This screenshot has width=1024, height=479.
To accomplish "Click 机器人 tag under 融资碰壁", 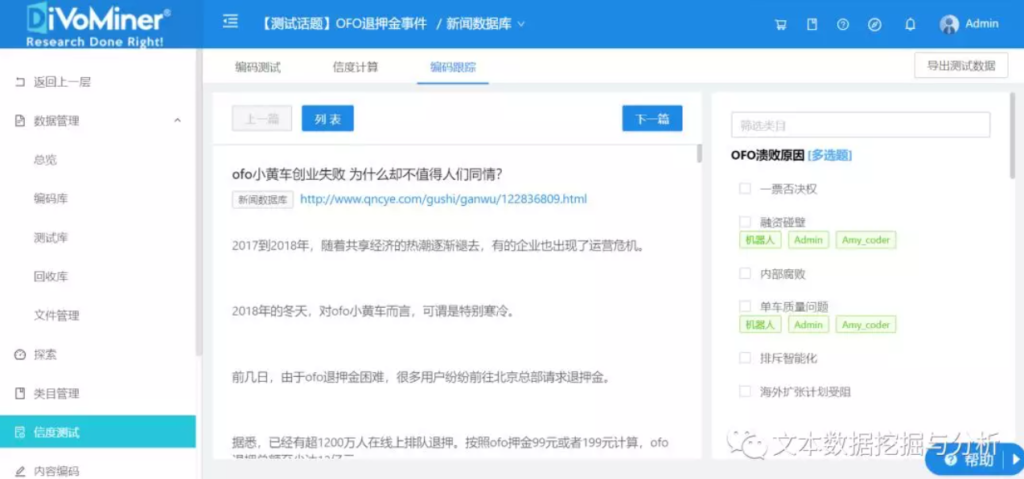I will [760, 240].
